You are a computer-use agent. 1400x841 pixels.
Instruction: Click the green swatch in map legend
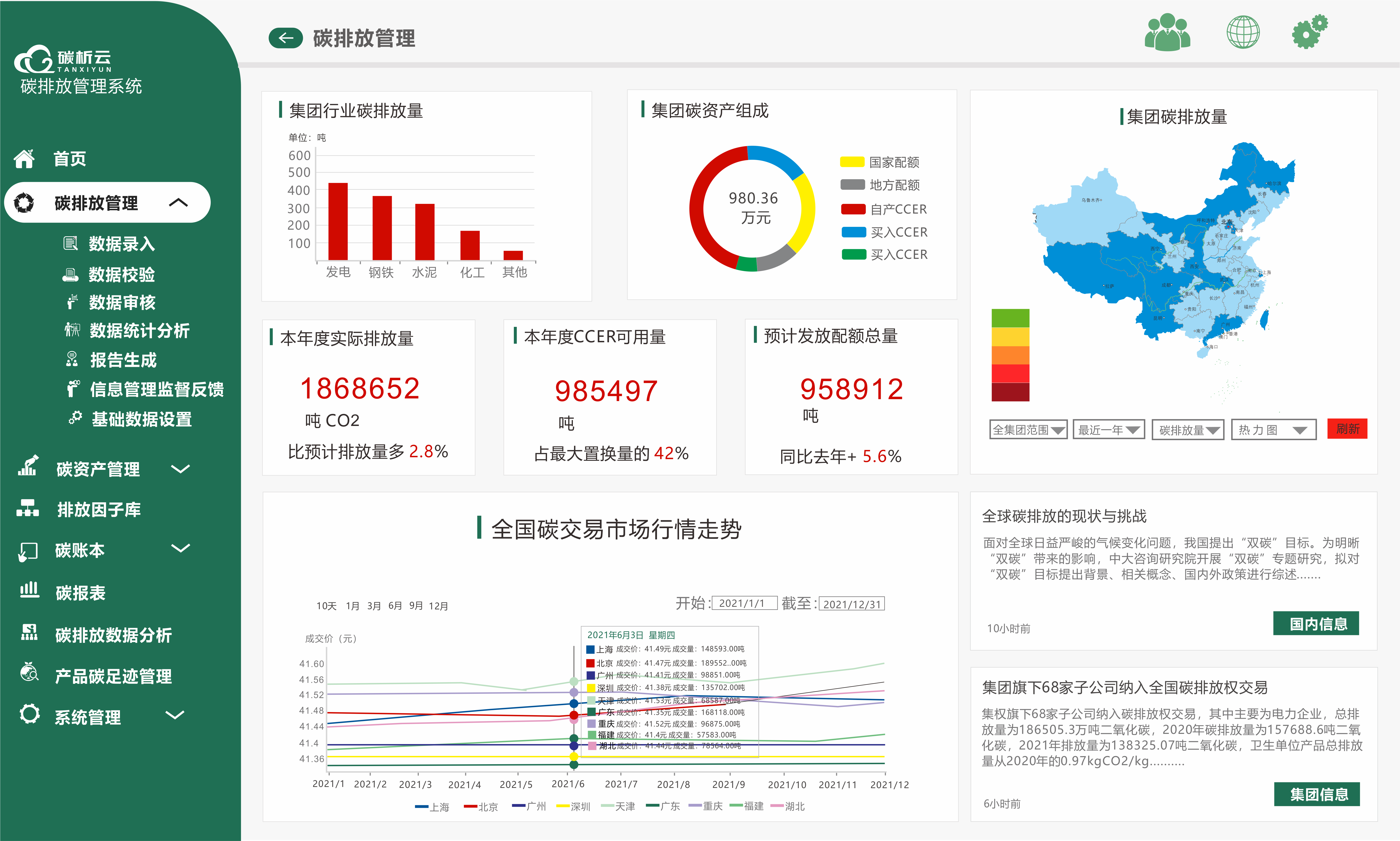pyautogui.click(x=1010, y=318)
